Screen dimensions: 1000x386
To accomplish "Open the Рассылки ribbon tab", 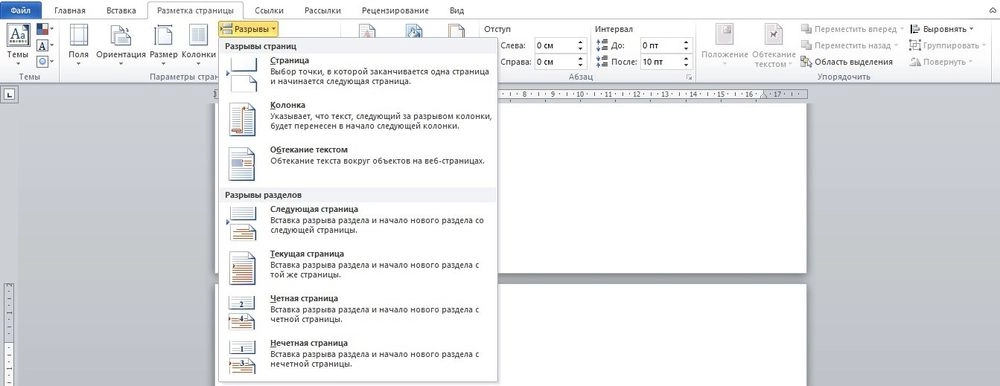I will click(322, 11).
